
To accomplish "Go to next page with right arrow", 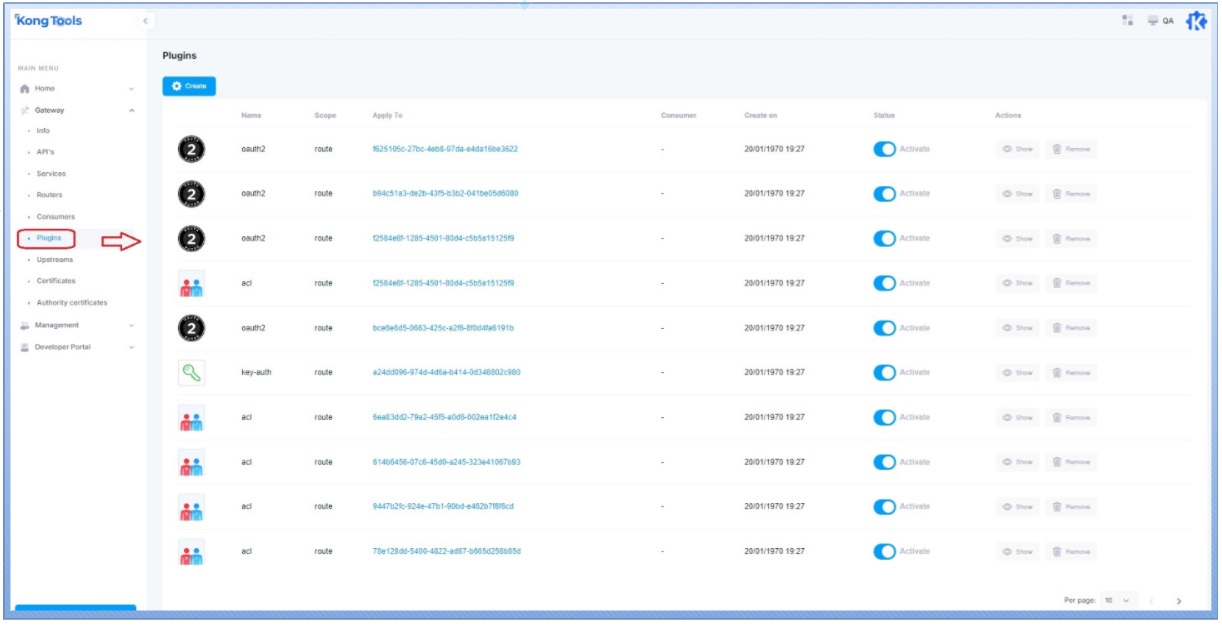I will pos(1179,601).
